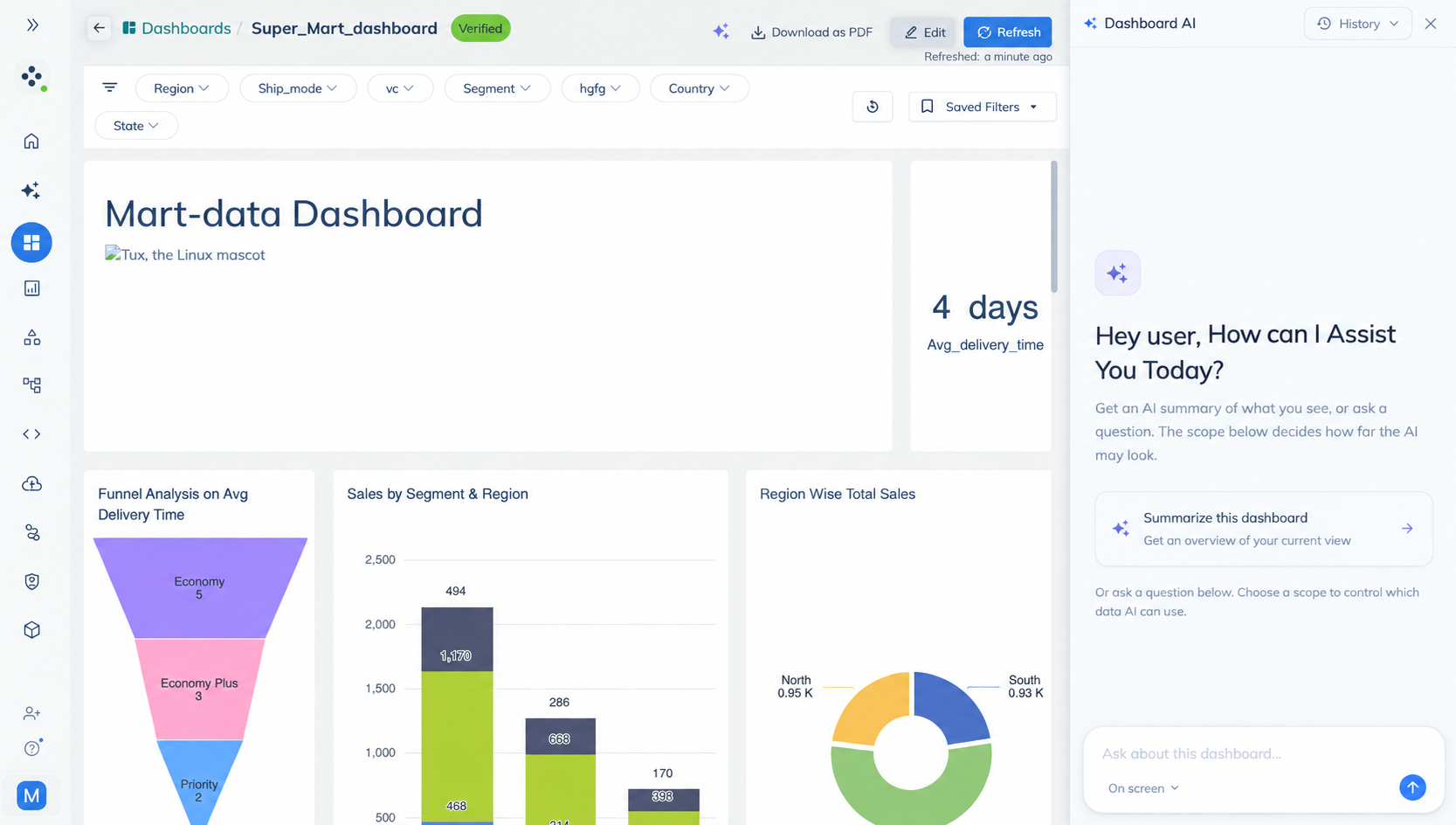This screenshot has height=825, width=1456.
Task: Open the M user profile avatar
Action: (31, 795)
